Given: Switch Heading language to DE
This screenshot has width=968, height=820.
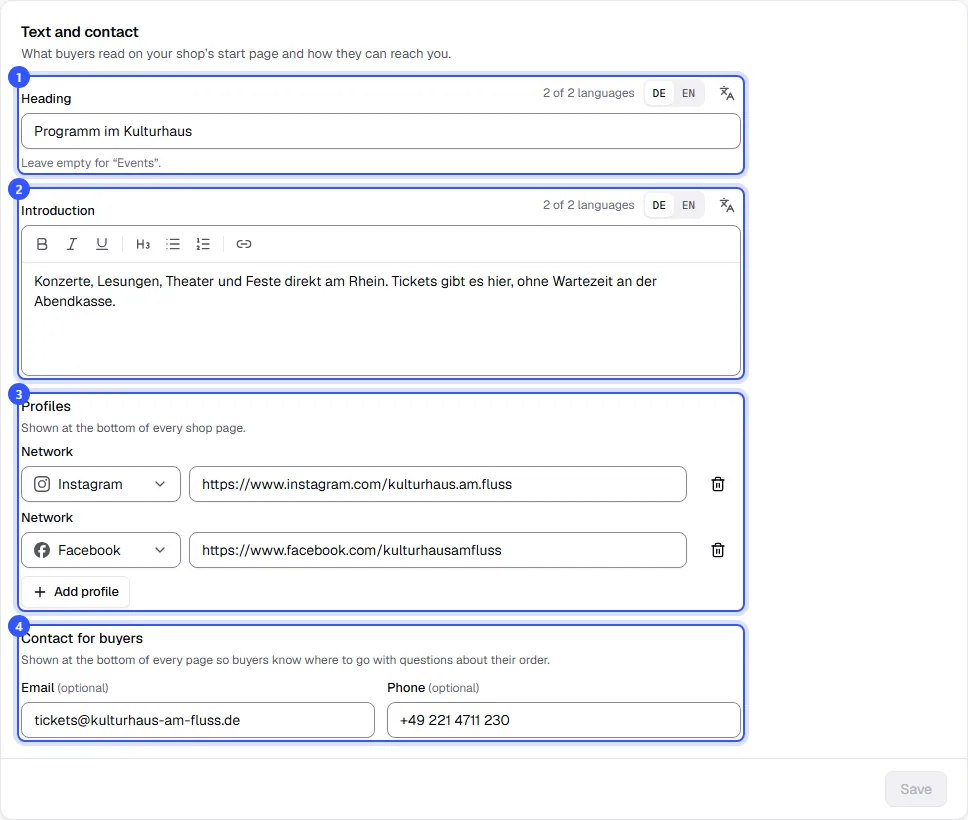Looking at the screenshot, I should (659, 93).
